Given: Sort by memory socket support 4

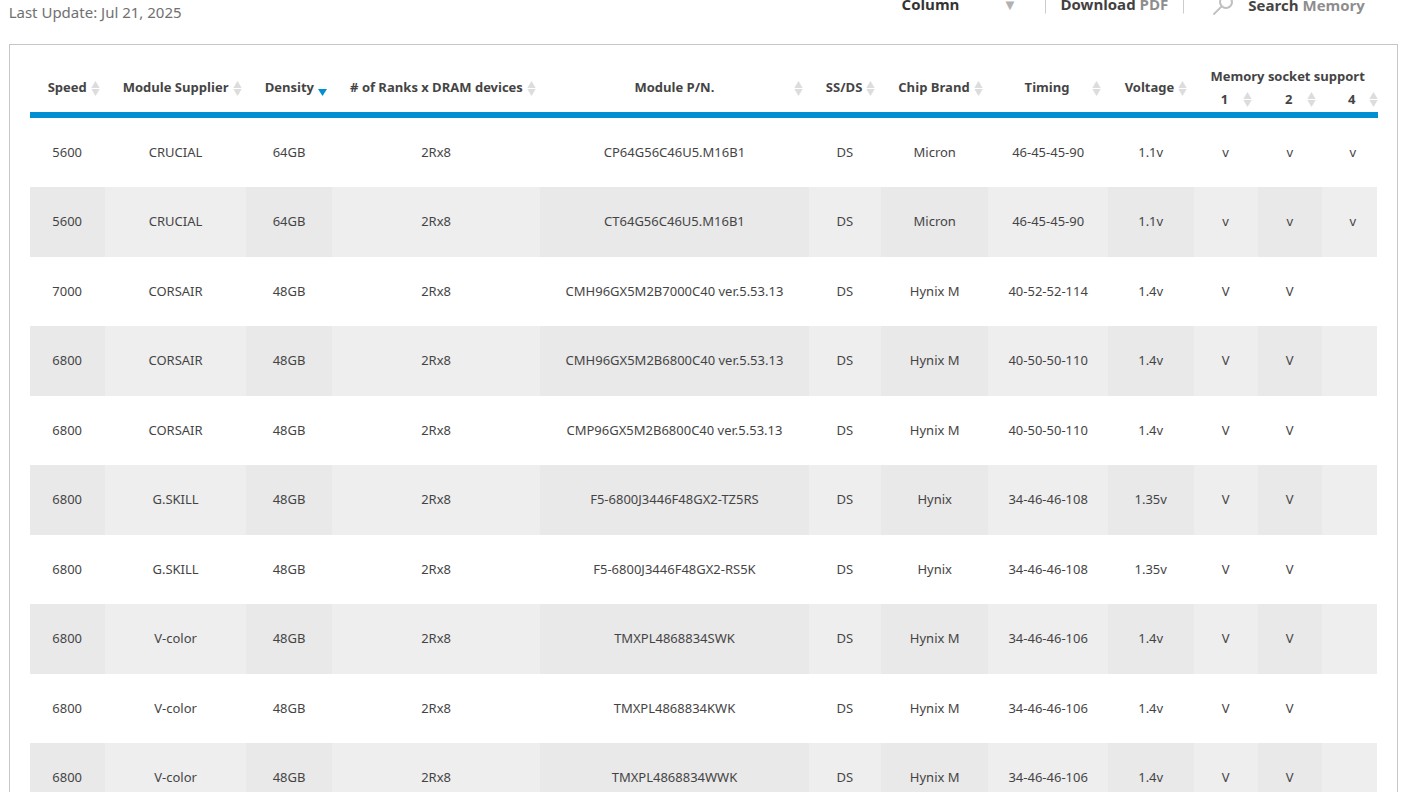Looking at the screenshot, I should click(x=1373, y=100).
